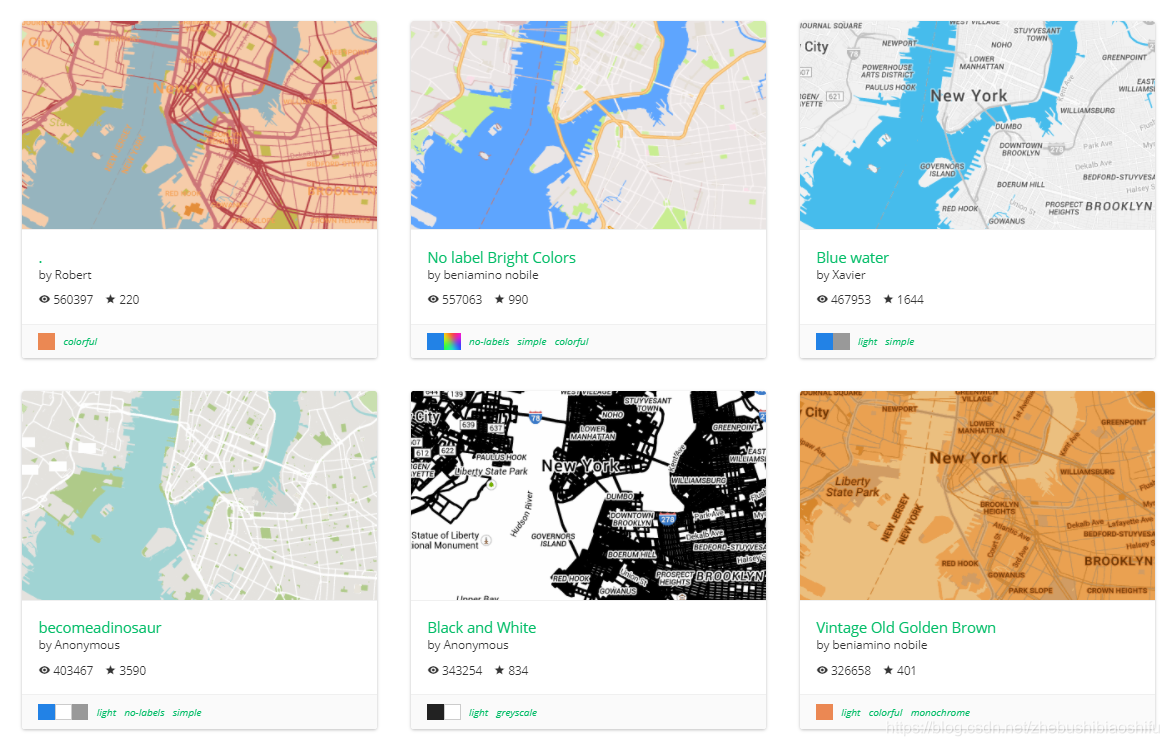
Task: Click the Black and White title link
Action: [482, 628]
